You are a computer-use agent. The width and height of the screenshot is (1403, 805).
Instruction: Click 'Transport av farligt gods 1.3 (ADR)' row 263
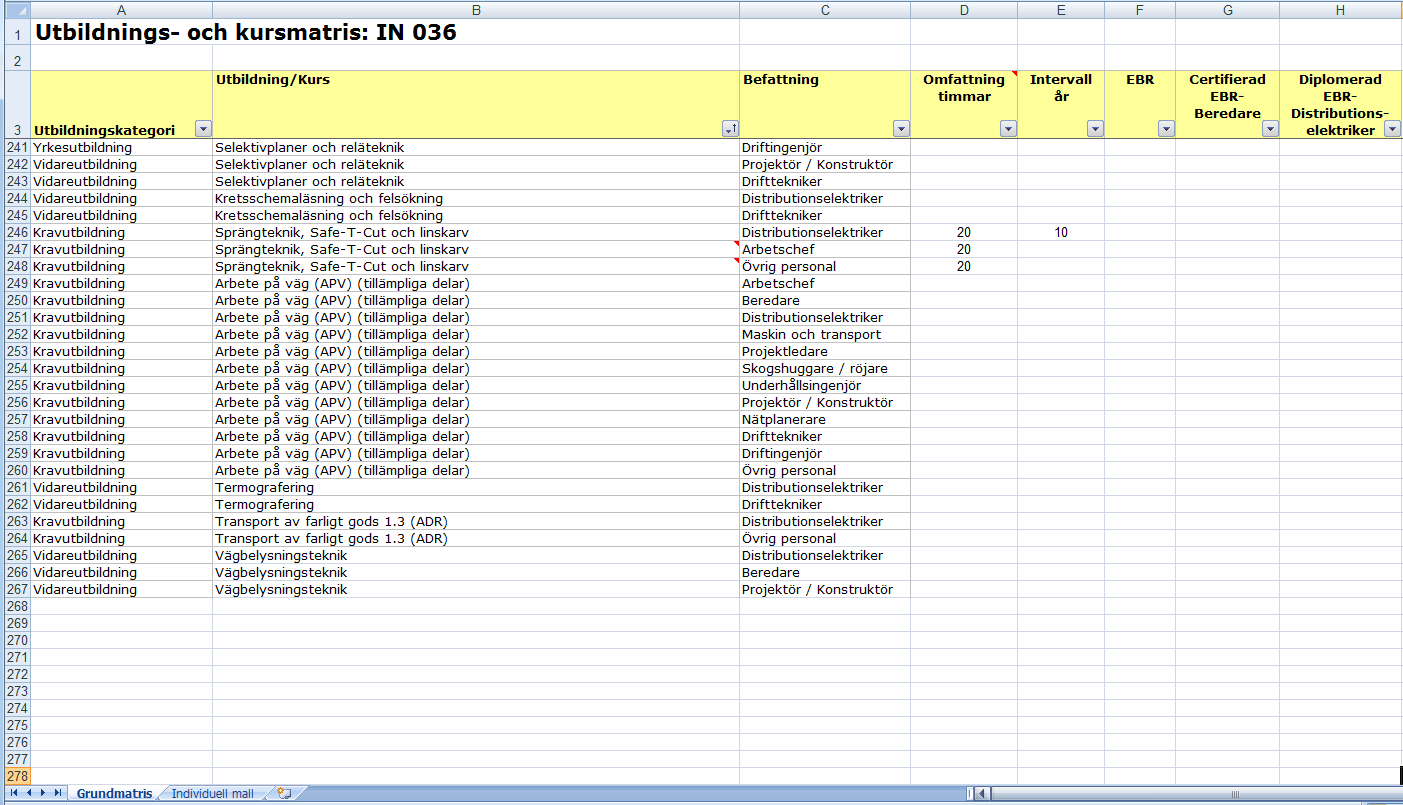coord(476,521)
